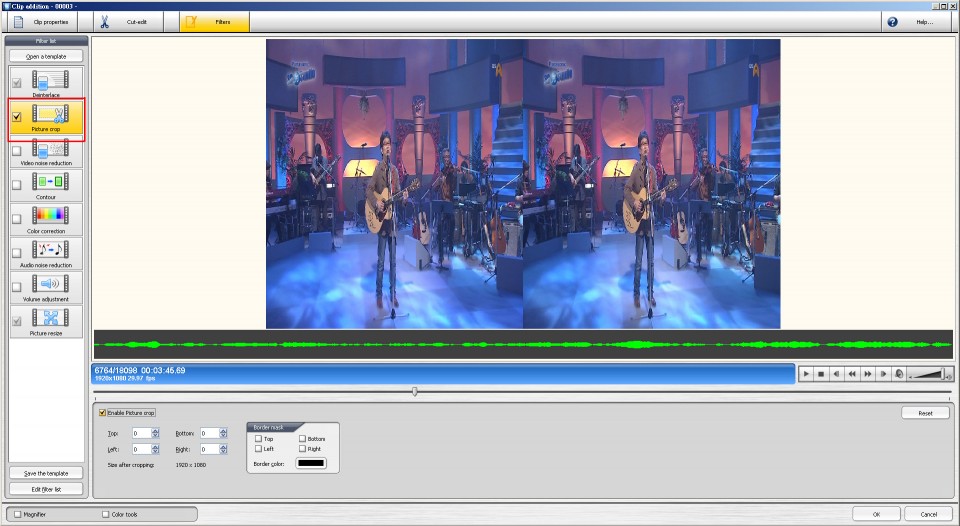This screenshot has height=526, width=960.
Task: Enable the Audio noise reduction checkbox
Action: click(x=17, y=252)
